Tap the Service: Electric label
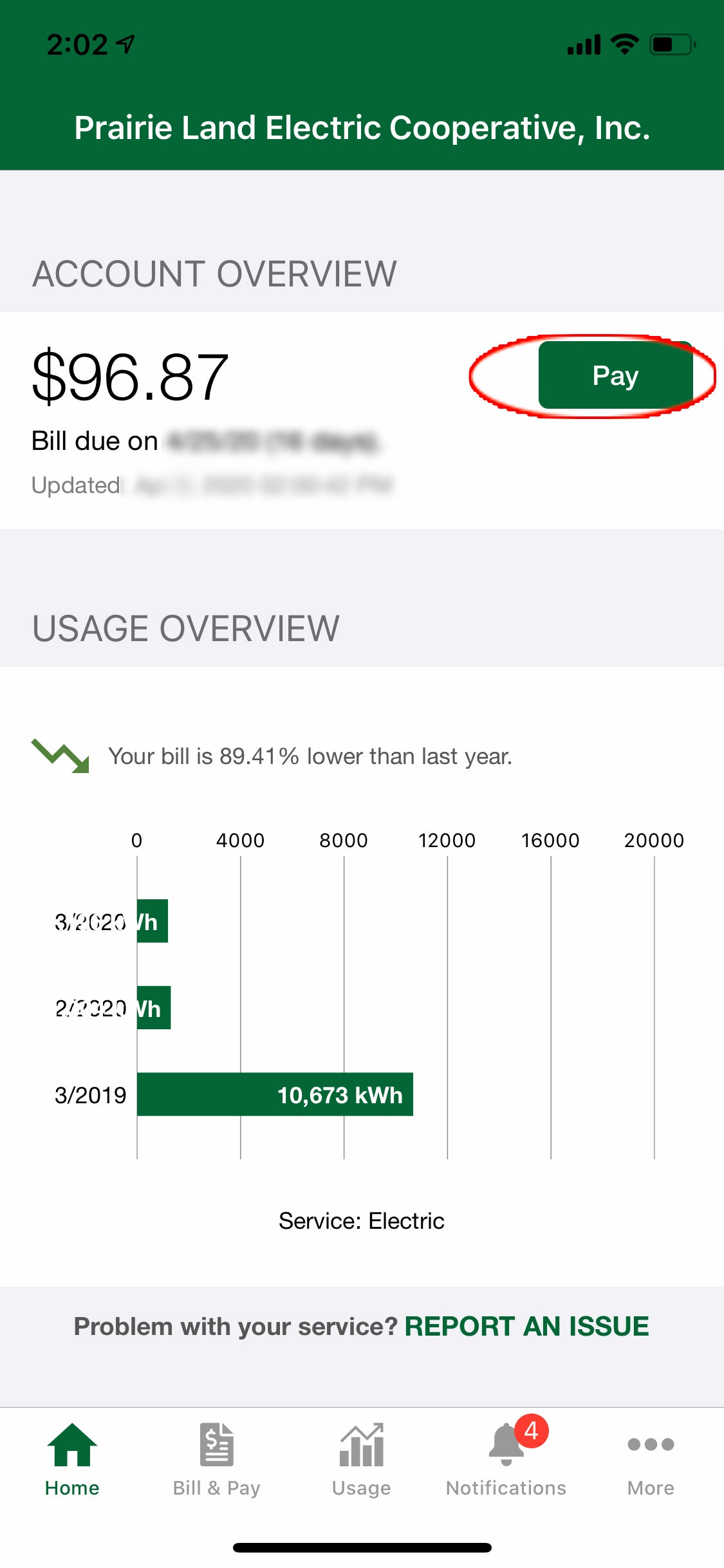 (362, 1221)
